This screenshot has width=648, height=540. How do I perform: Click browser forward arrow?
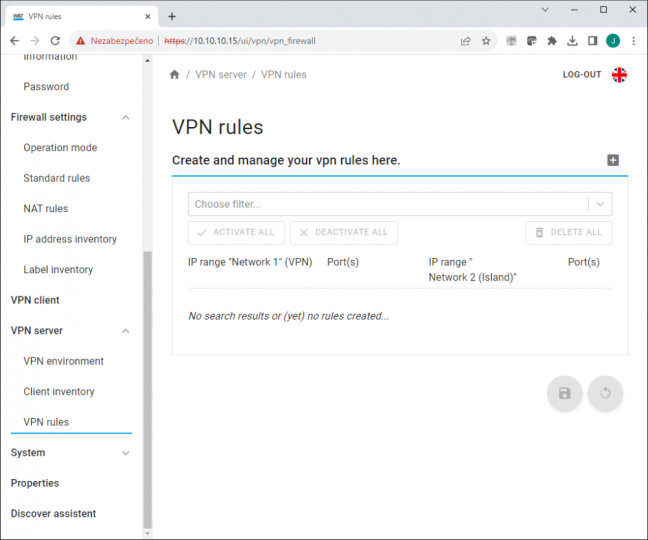click(35, 40)
